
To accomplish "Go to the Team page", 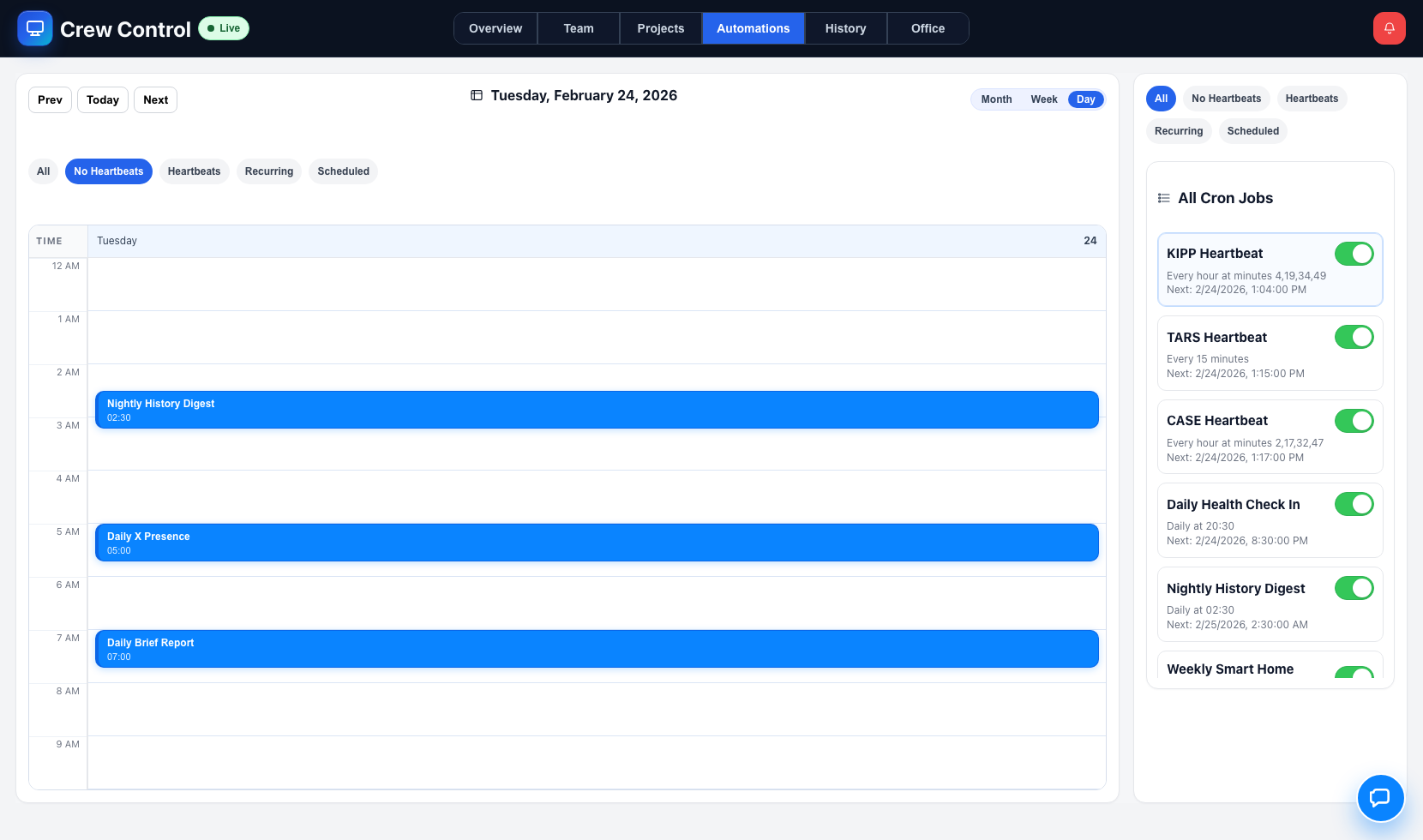I will click(x=578, y=27).
